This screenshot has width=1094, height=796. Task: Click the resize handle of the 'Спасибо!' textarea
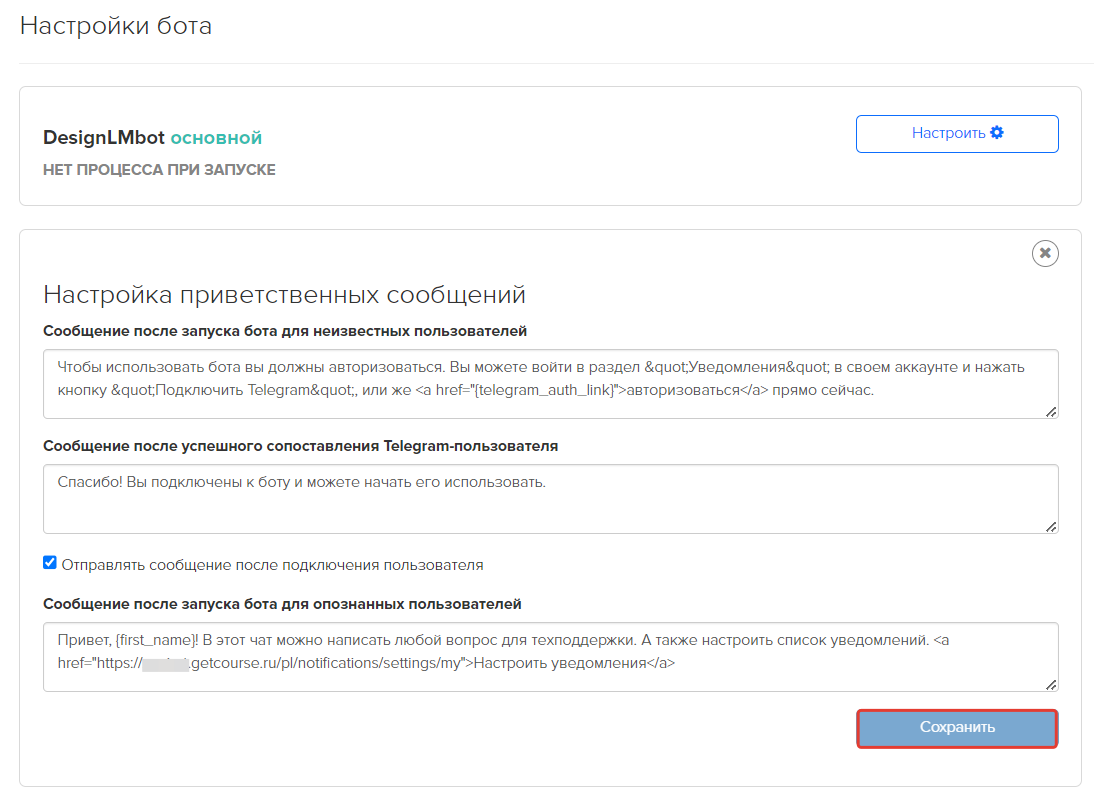[x=1051, y=526]
